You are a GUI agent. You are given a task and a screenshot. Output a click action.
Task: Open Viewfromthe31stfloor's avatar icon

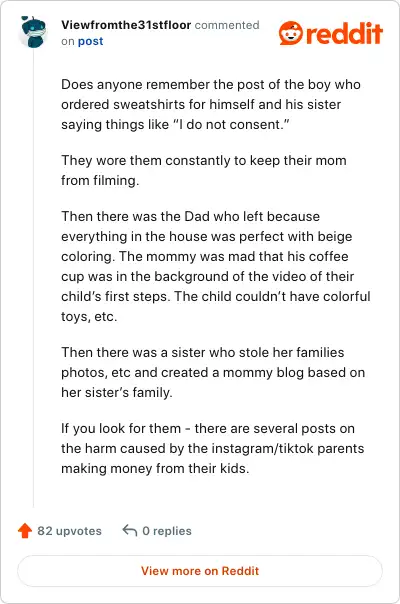[x=33, y=32]
